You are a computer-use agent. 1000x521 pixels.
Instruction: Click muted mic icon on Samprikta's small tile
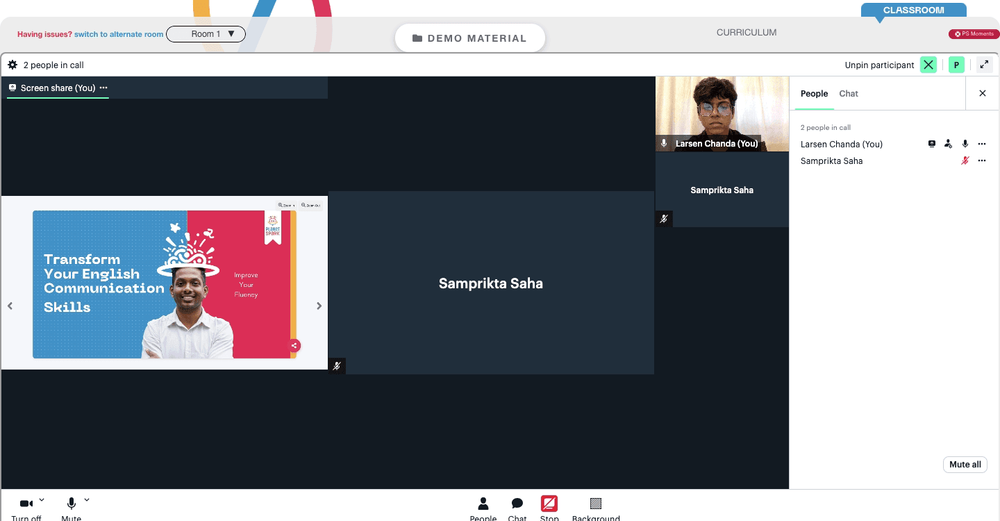(x=664, y=219)
